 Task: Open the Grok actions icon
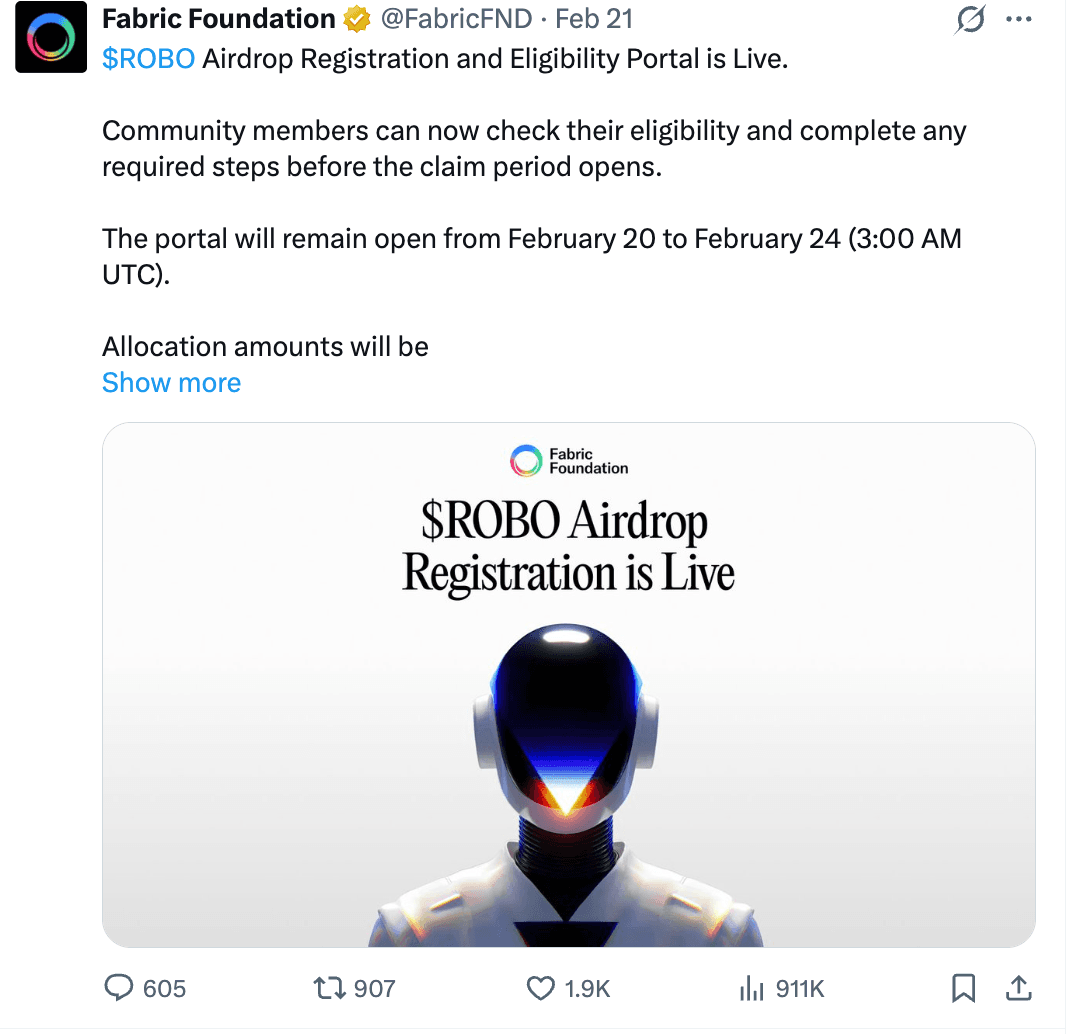click(970, 19)
